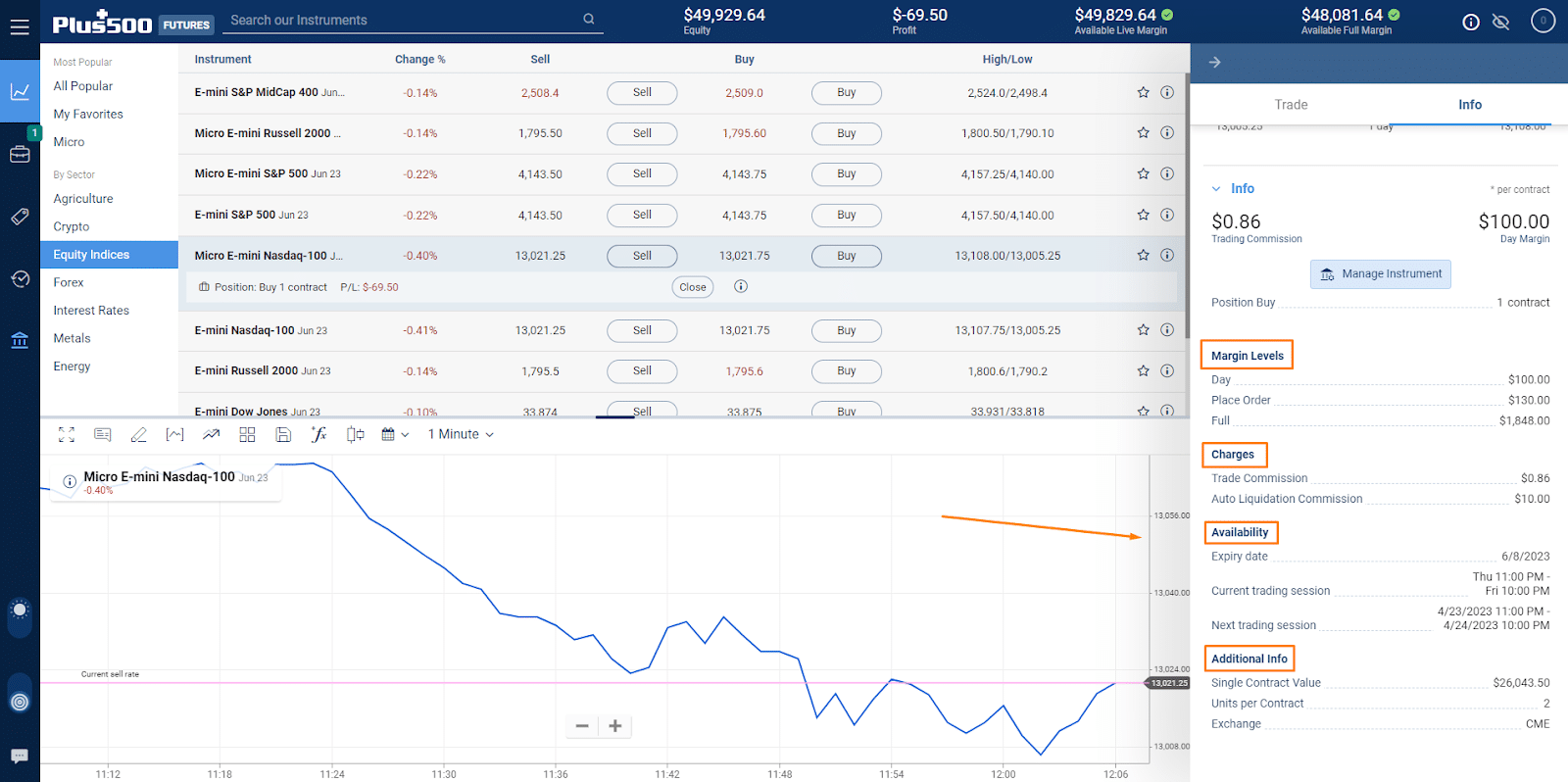Viewport: 1568px width, 782px height.
Task: Open the info icon in top bar
Action: pos(1471,22)
